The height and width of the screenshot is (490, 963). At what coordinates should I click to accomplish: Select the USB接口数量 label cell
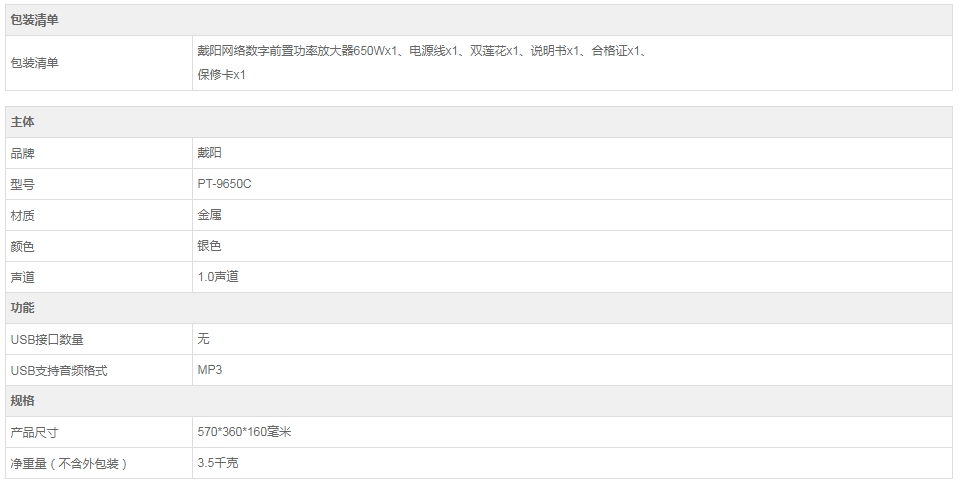(99, 340)
